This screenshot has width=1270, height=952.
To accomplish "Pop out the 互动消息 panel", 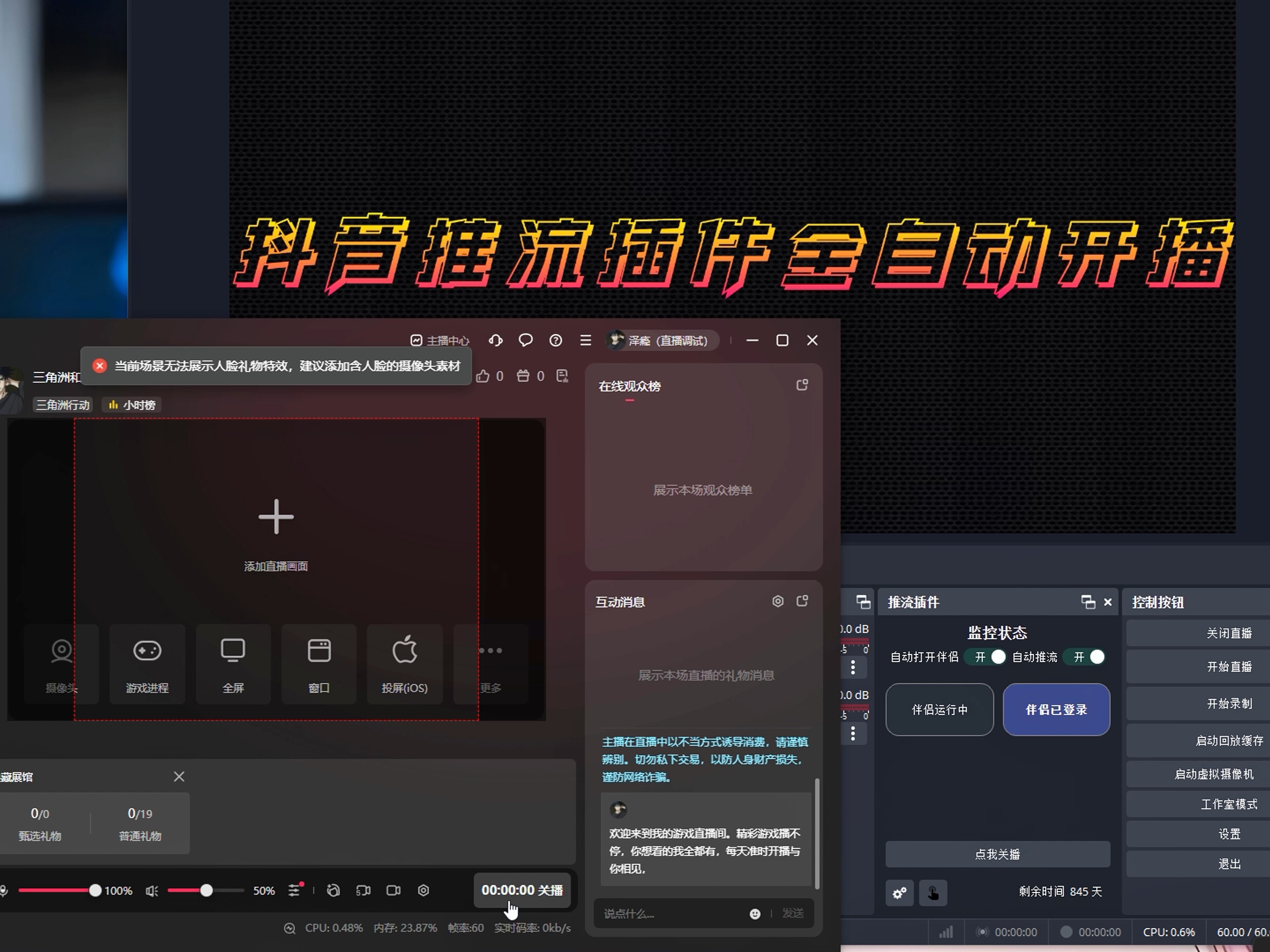I will click(x=802, y=601).
